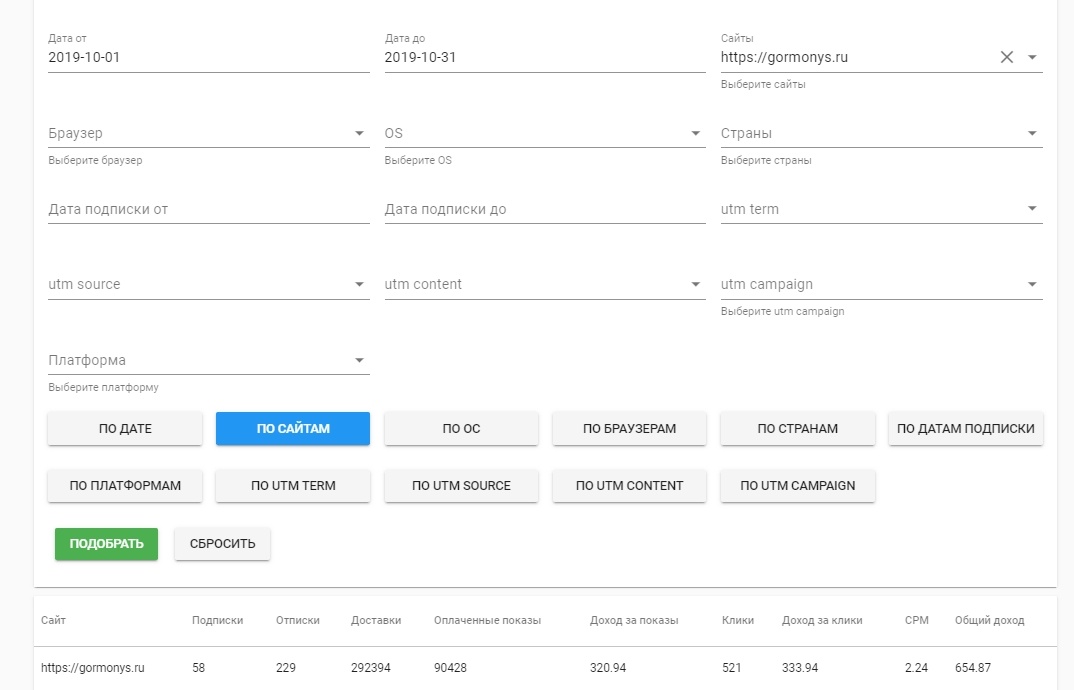
Task: Click the unsubscribes value 229
Action: click(x=286, y=667)
